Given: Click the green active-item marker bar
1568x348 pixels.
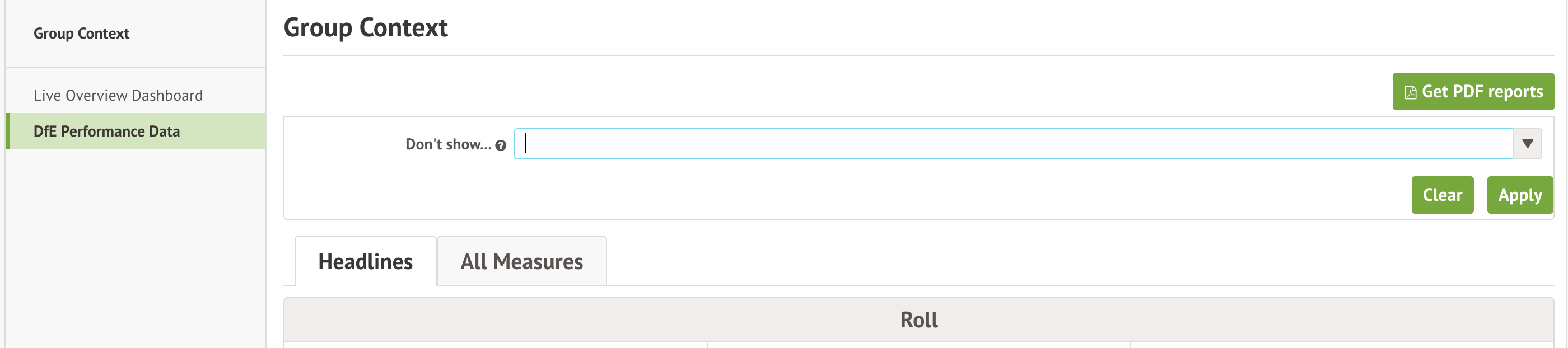Looking at the screenshot, I should click(x=8, y=131).
